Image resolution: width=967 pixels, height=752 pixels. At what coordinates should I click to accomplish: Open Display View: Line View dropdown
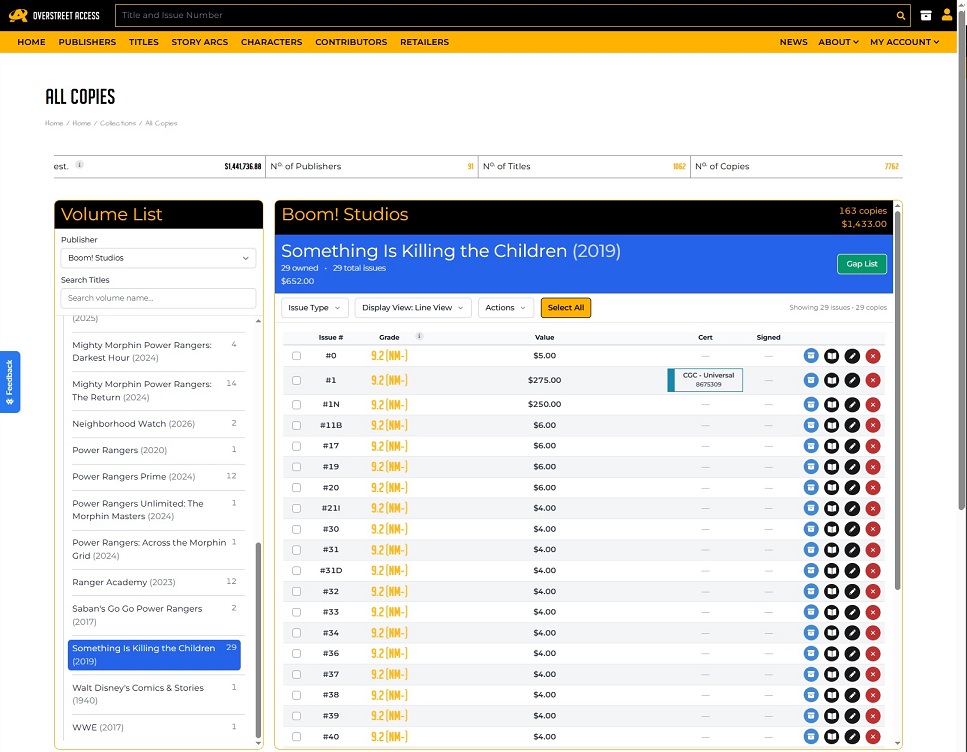413,308
